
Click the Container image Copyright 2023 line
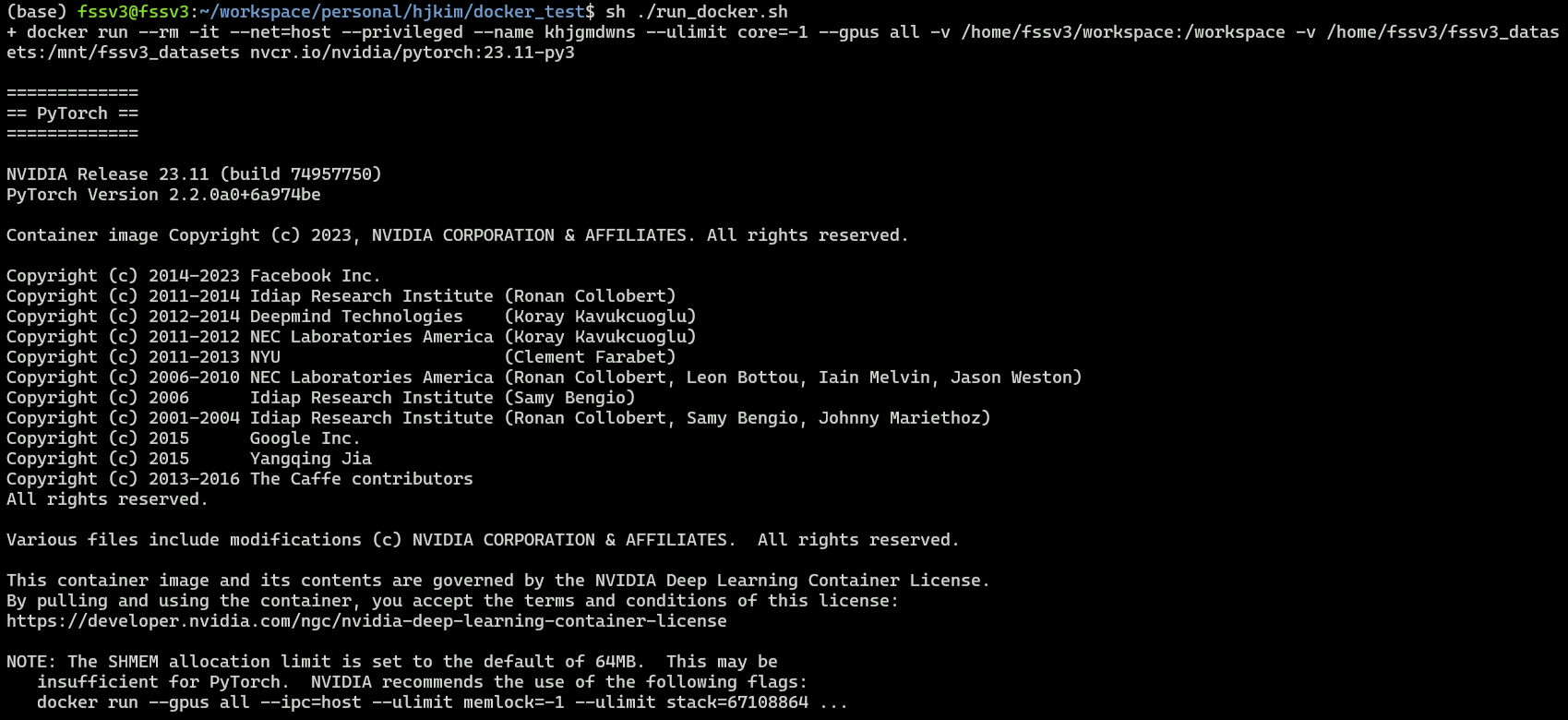[458, 235]
